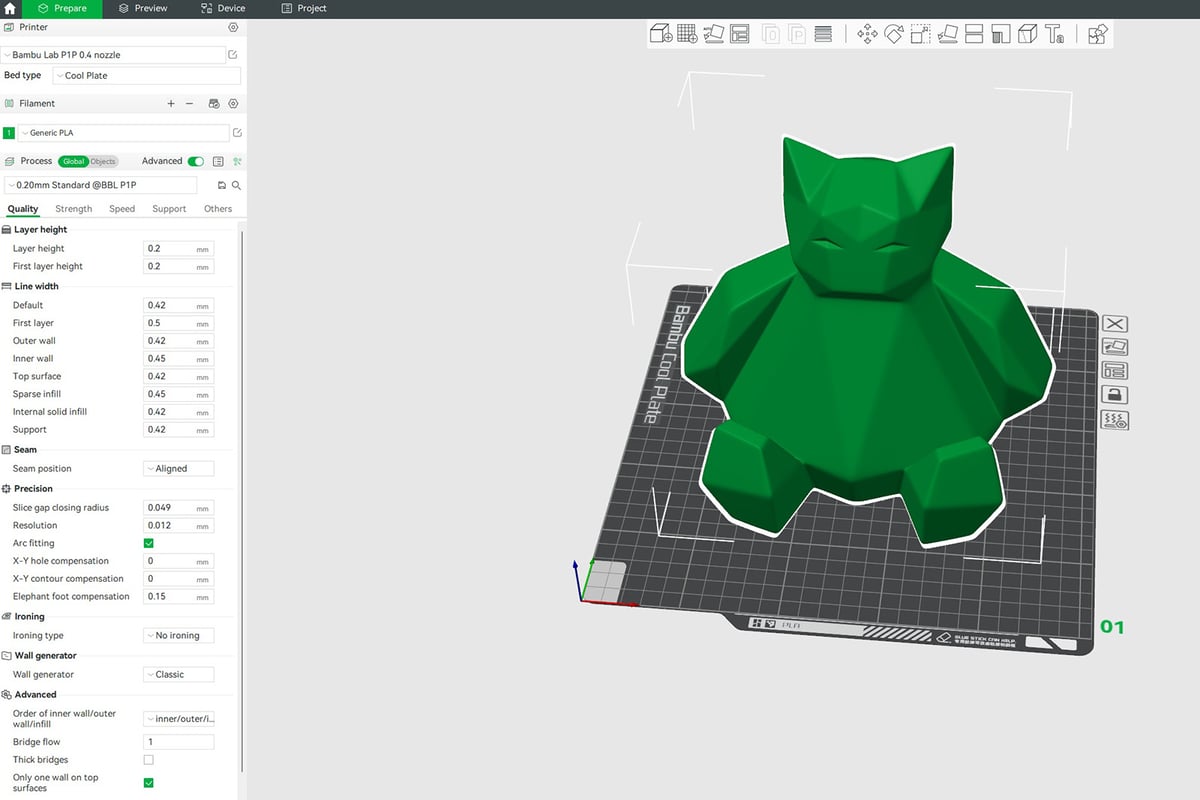Save the process preset
This screenshot has height=800, width=1200.
click(221, 186)
